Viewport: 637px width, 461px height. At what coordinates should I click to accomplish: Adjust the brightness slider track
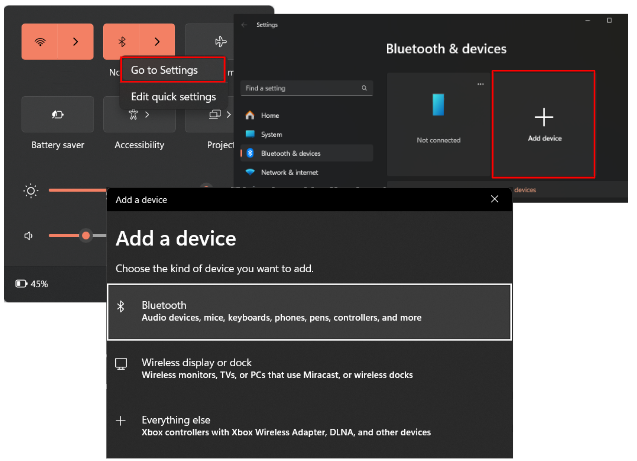pos(77,190)
